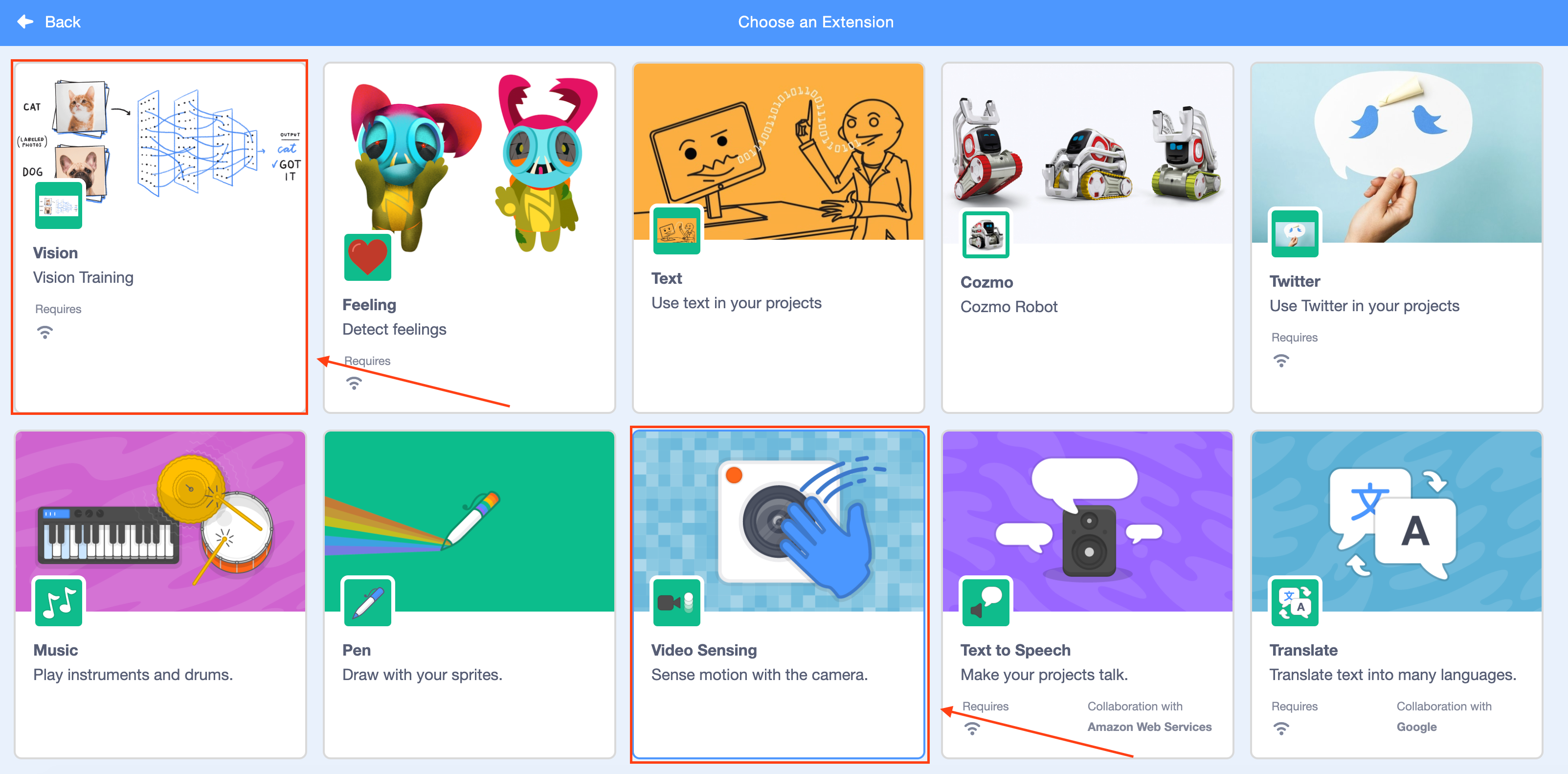Open the Video Sensing camera hand banner
Viewport: 1568px width, 774px height.
[x=779, y=521]
